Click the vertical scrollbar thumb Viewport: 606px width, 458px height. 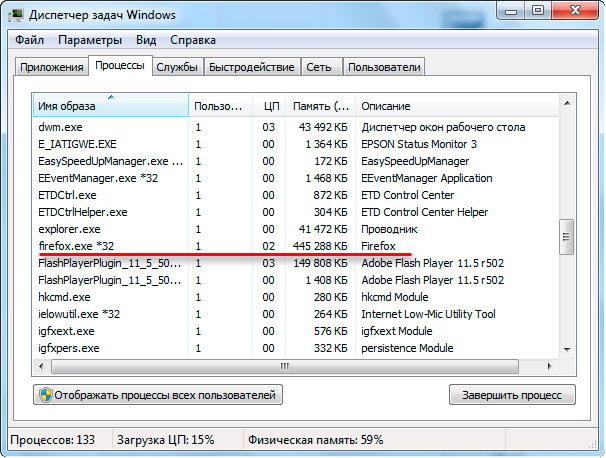tap(567, 237)
